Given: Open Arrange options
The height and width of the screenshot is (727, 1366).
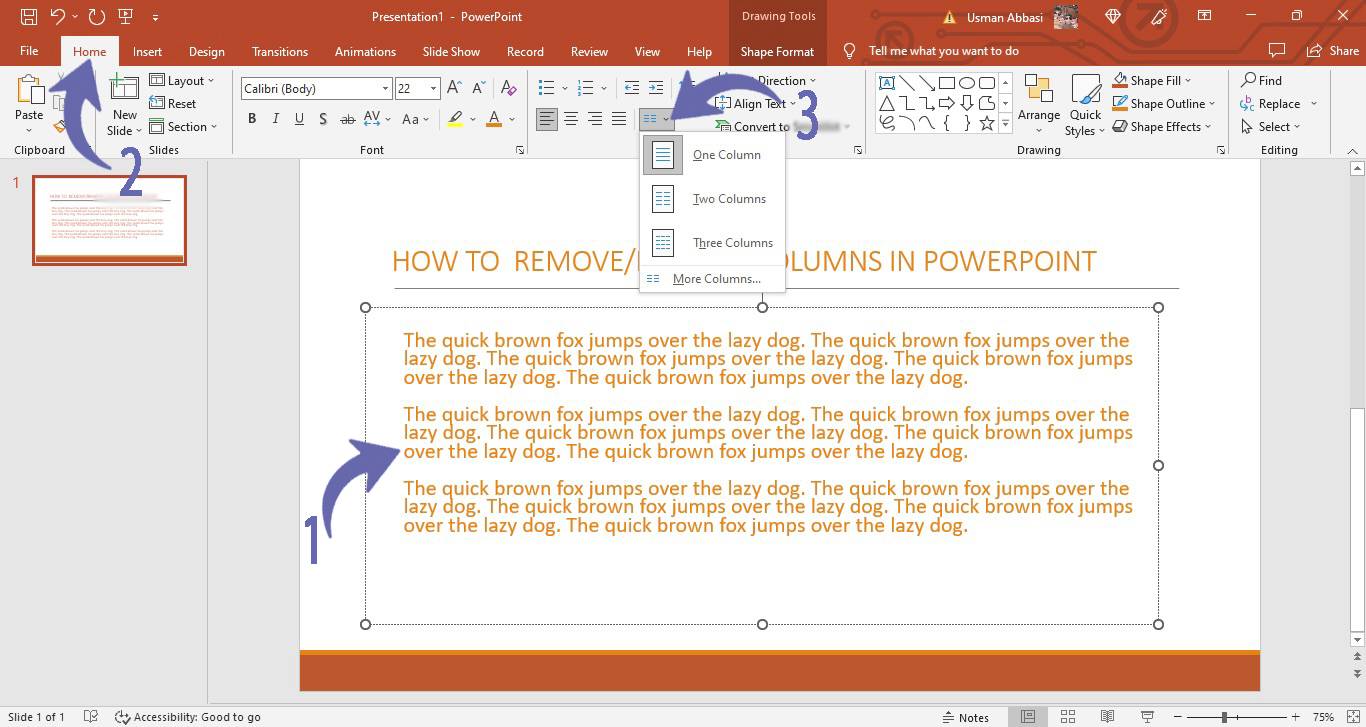Looking at the screenshot, I should tap(1039, 104).
